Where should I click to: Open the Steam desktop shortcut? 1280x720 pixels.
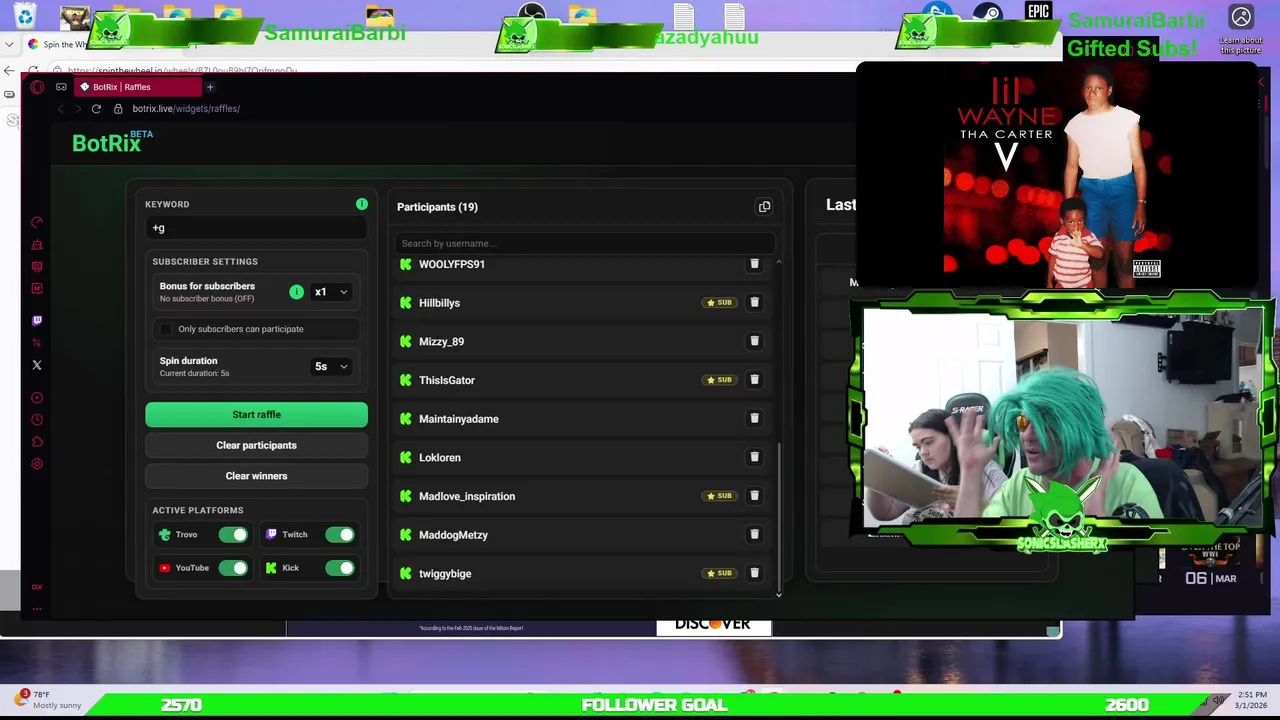[x=988, y=13]
